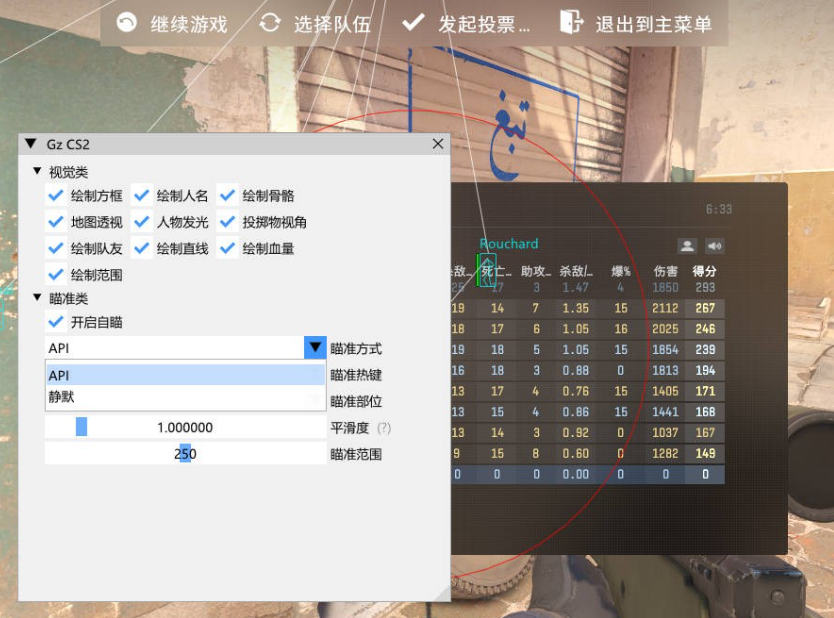Click the player name Rouchard
This screenshot has height=618, width=834.
[508, 244]
